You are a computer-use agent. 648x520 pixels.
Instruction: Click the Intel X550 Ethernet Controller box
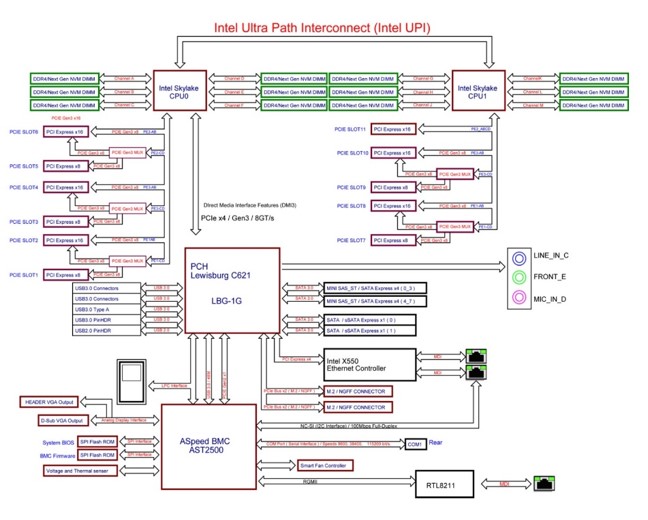[369, 365]
